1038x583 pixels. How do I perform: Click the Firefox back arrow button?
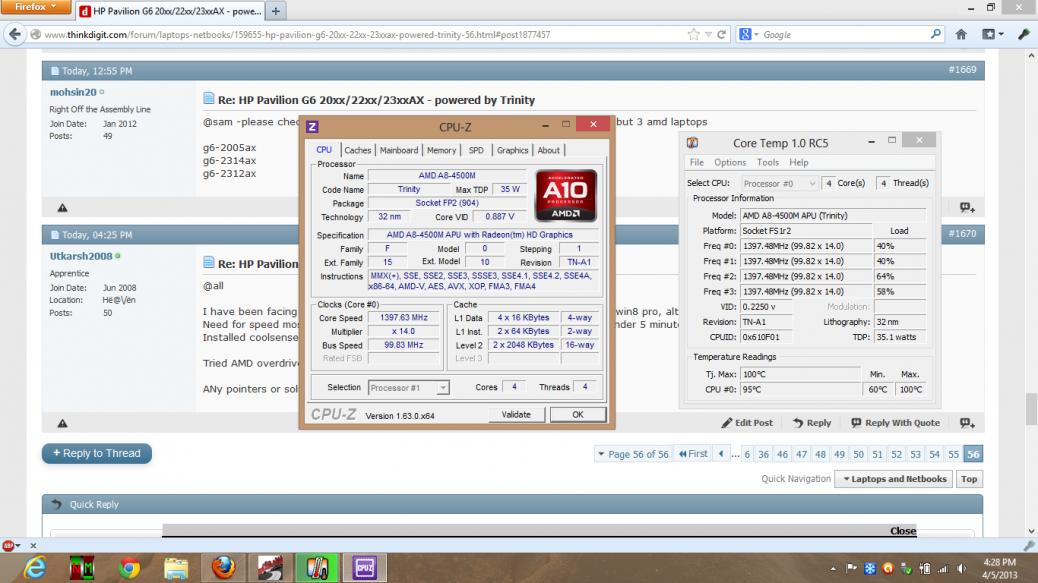tap(15, 35)
